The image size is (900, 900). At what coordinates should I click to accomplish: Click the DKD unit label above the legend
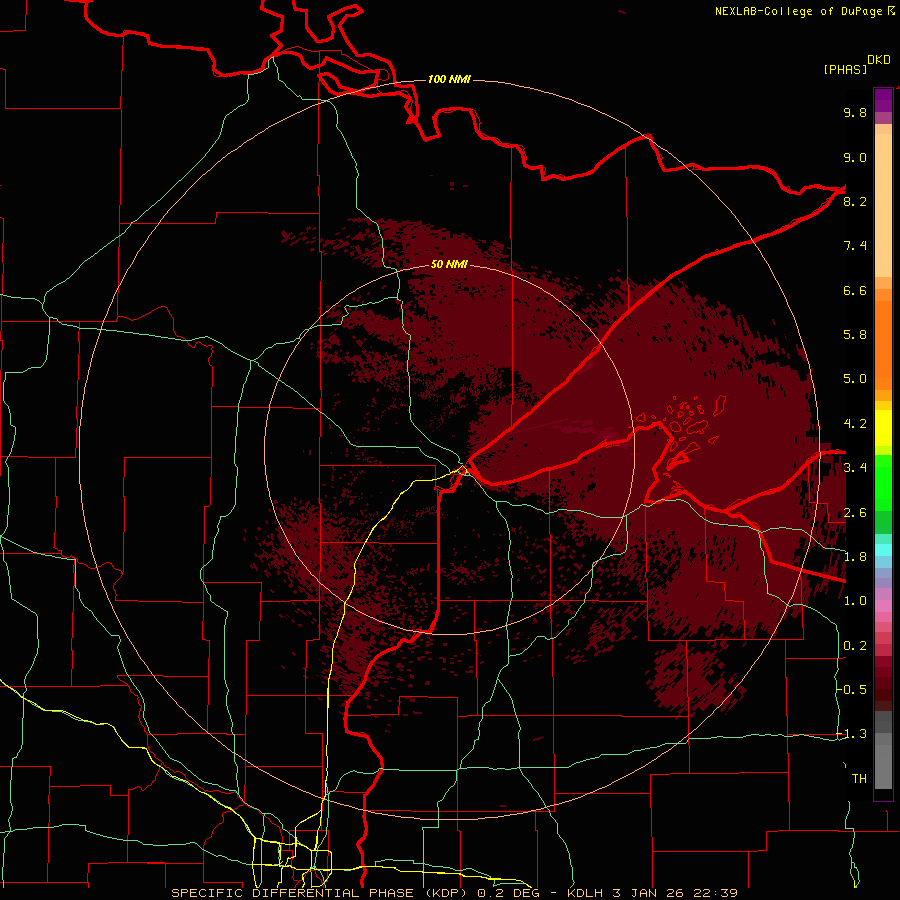coord(879,60)
